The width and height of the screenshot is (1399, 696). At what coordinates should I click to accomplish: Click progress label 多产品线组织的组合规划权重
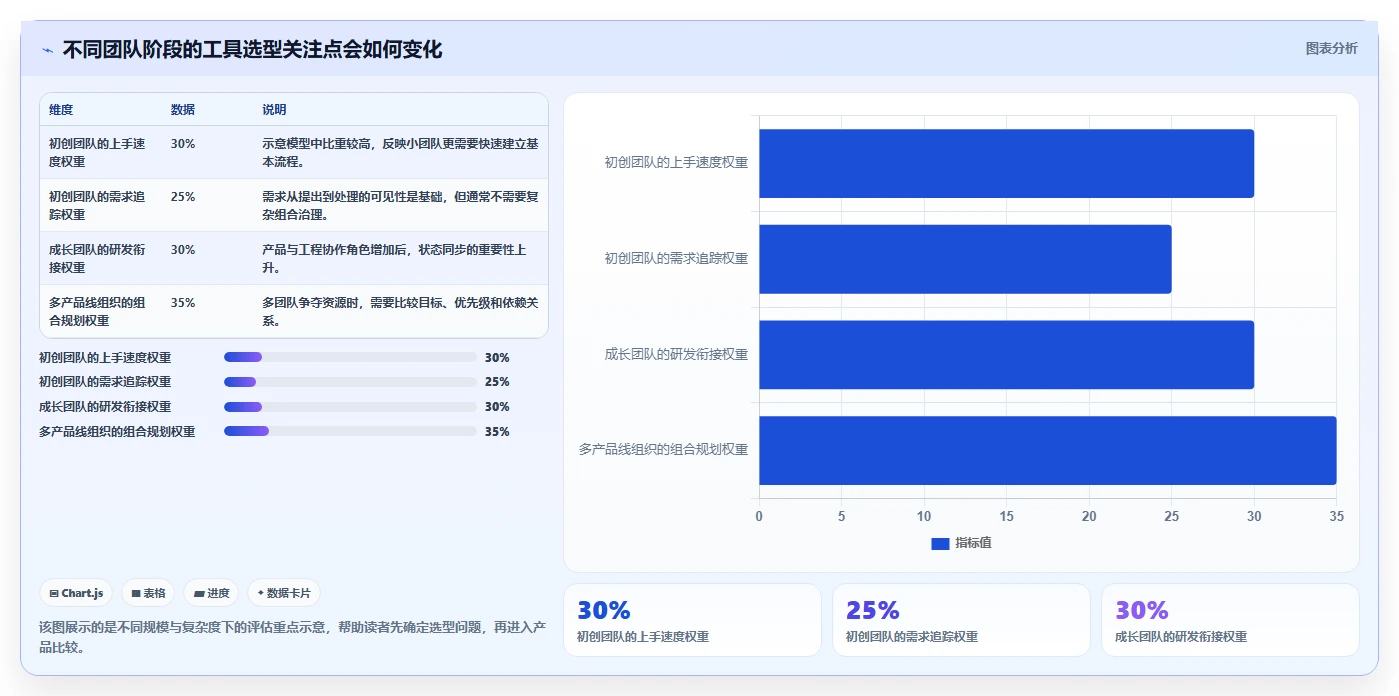click(117, 432)
